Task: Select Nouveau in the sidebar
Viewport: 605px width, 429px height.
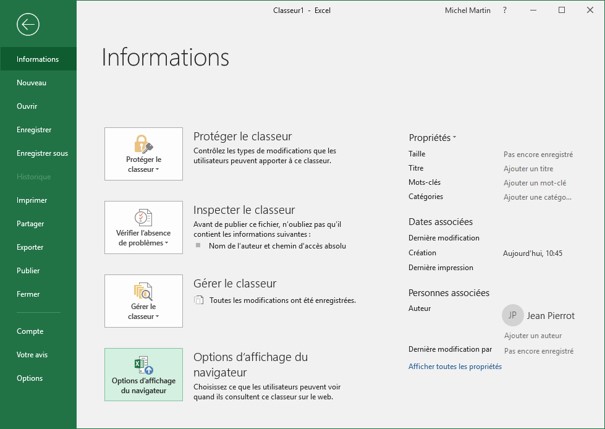Action: pos(32,83)
